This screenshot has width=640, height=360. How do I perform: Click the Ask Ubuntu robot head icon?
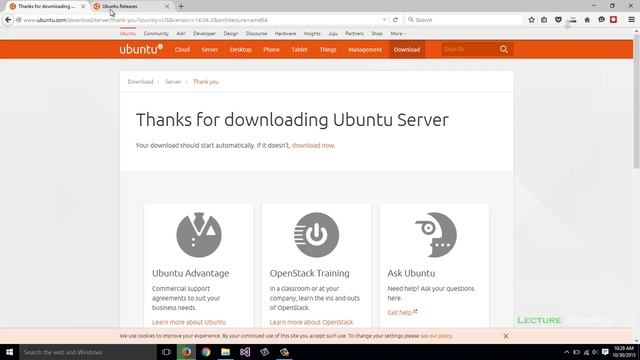pyautogui.click(x=436, y=235)
